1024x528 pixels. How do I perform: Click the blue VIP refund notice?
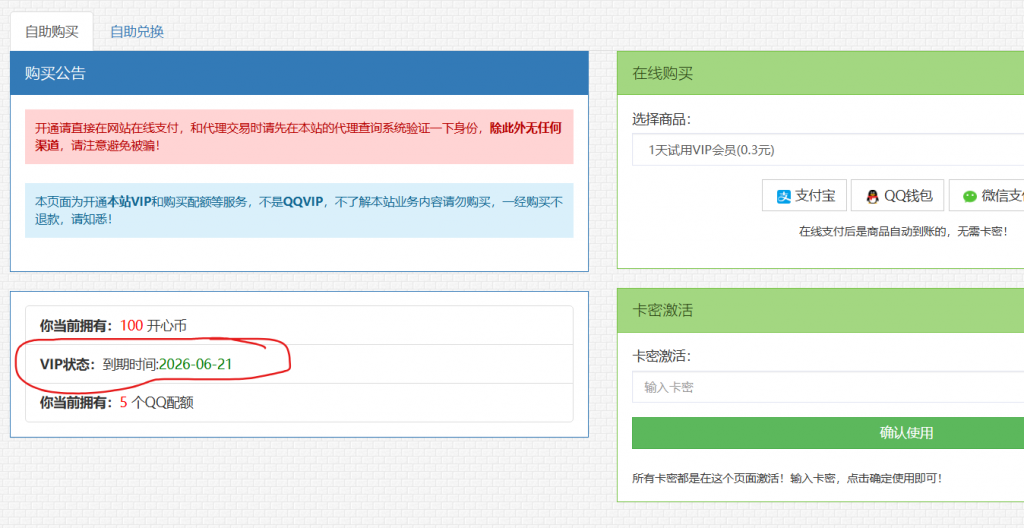click(x=299, y=210)
